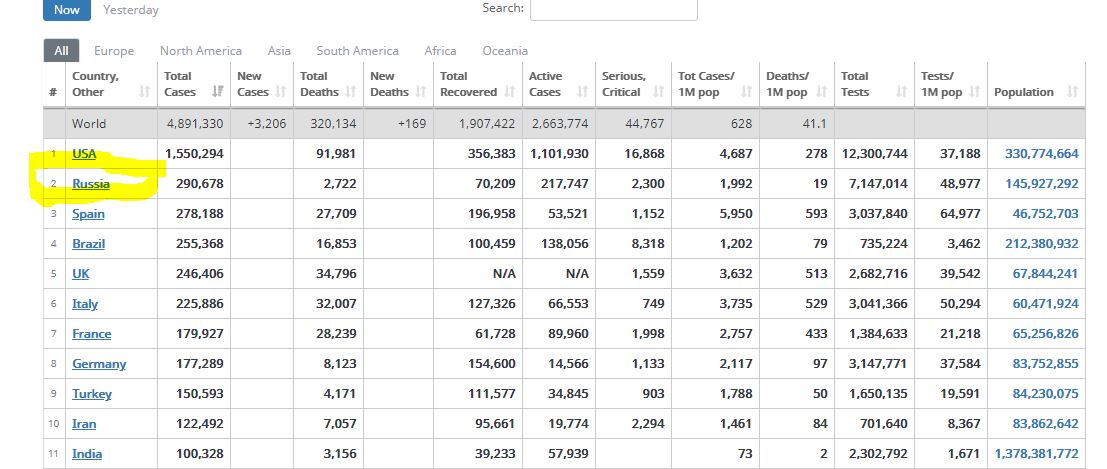This screenshot has height=469, width=1107.
Task: Sort table by Total Cases column icon
Action: click(x=218, y=92)
